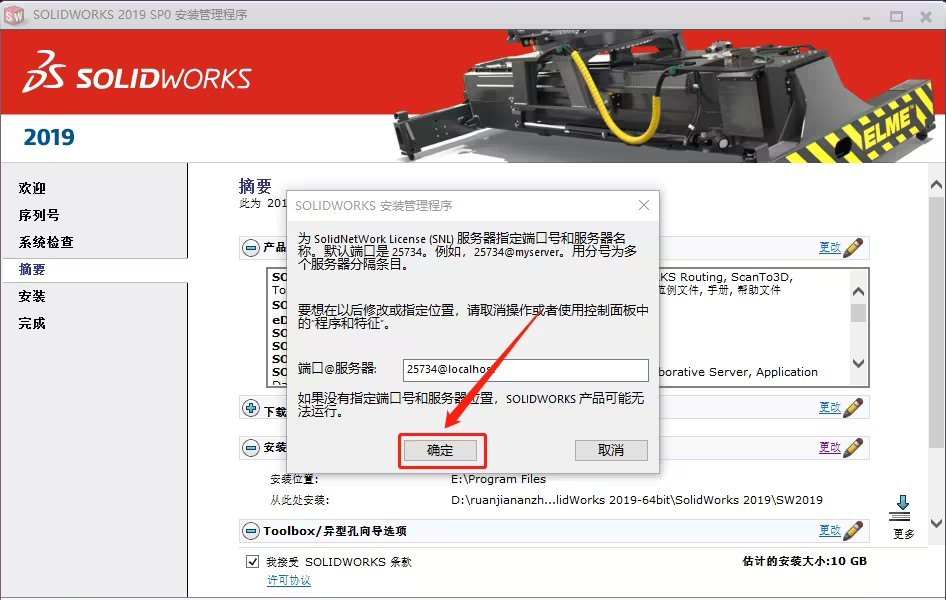Expand the 下载 options section
This screenshot has width=946, height=600.
251,408
